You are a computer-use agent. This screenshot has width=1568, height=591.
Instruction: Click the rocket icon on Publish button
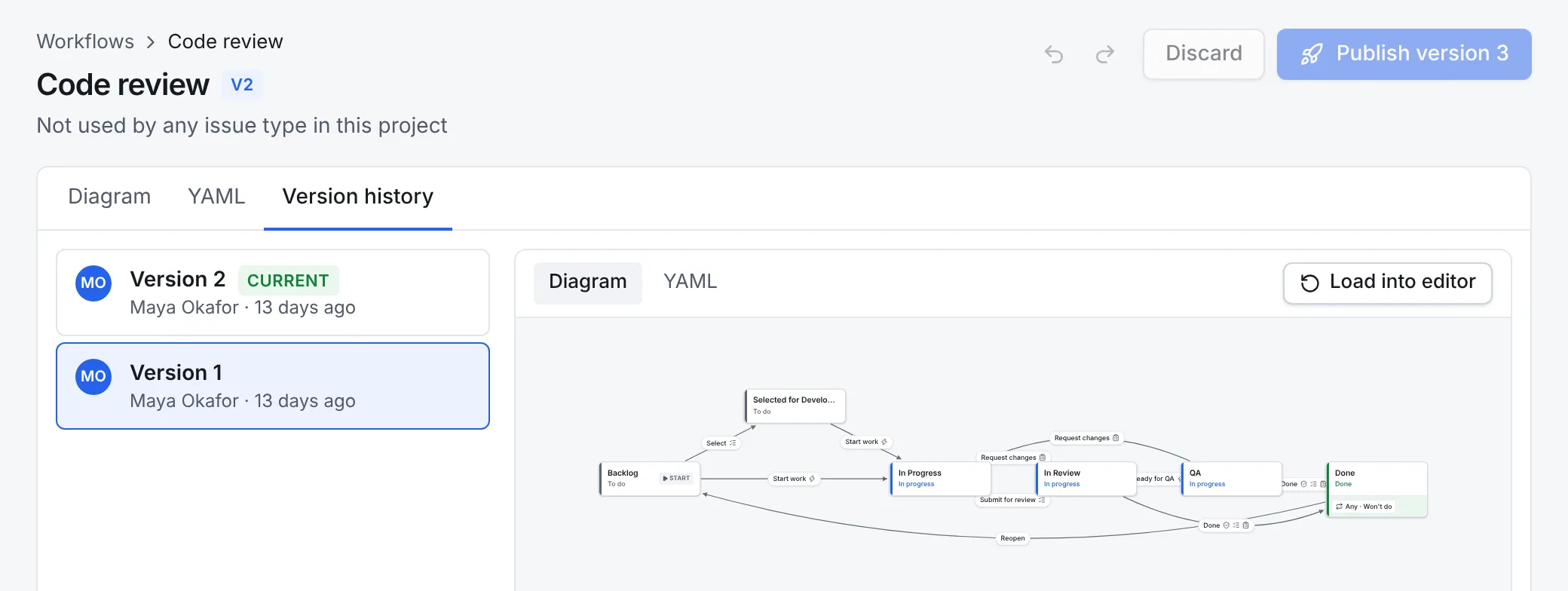[1312, 54]
